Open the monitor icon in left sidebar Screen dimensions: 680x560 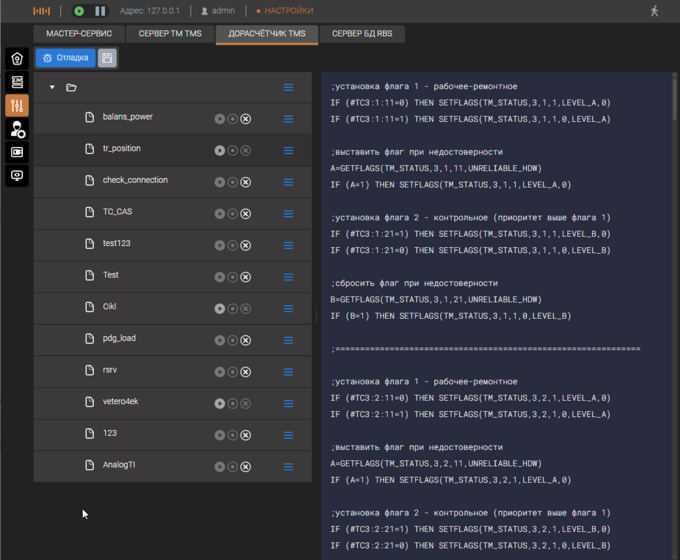tap(17, 175)
